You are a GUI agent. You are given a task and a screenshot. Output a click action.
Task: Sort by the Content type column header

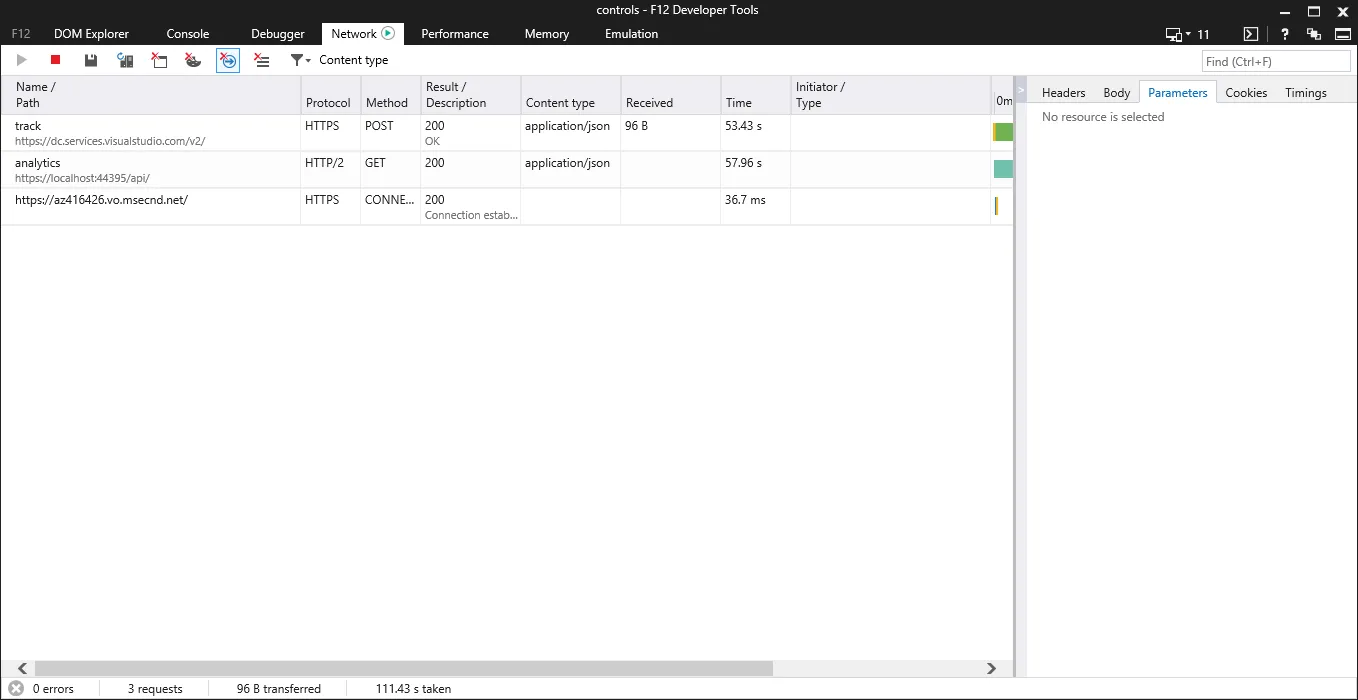click(570, 95)
